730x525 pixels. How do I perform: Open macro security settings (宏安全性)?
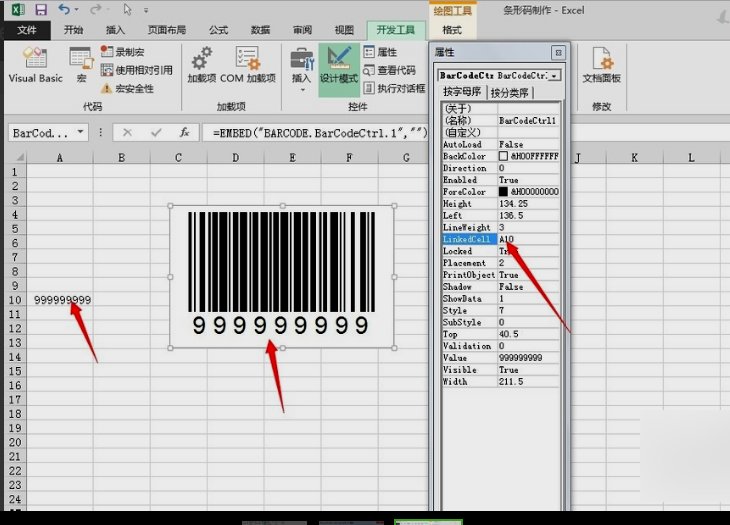(x=128, y=88)
